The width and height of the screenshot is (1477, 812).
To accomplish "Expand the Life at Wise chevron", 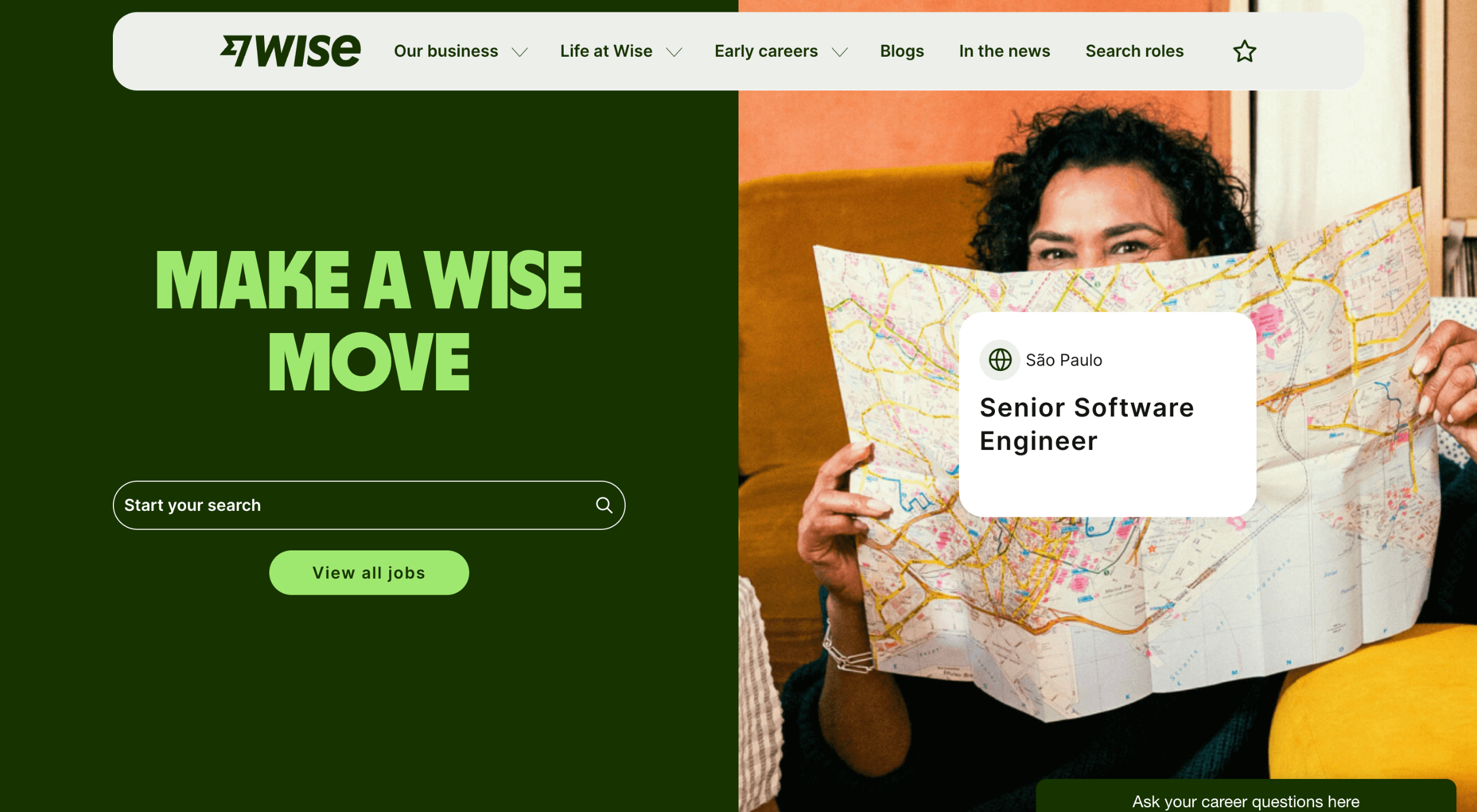I will (x=674, y=53).
